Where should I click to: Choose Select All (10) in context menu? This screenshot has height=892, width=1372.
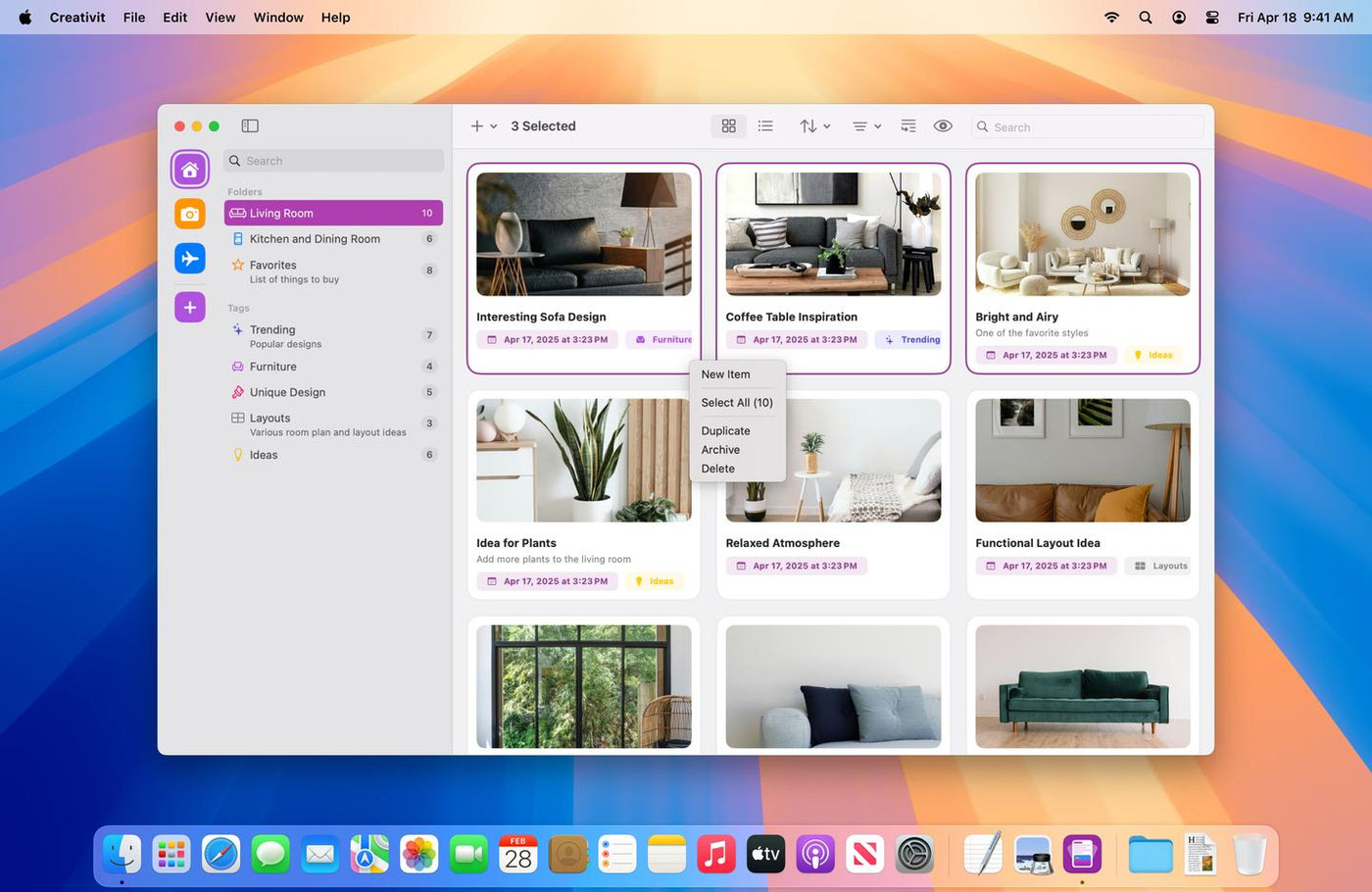click(x=737, y=403)
